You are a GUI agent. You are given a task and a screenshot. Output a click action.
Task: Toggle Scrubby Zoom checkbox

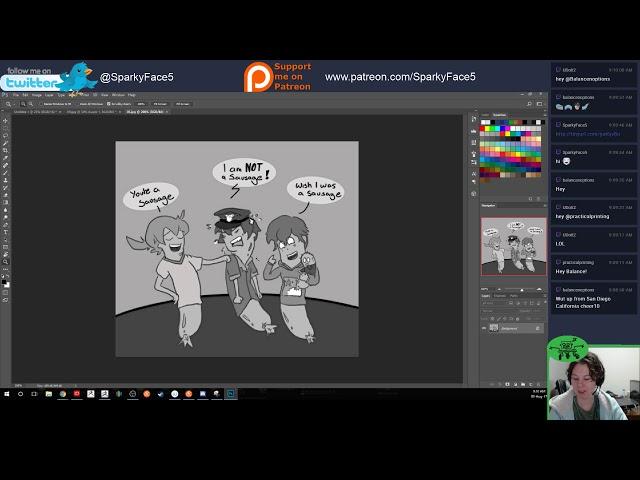point(109,104)
